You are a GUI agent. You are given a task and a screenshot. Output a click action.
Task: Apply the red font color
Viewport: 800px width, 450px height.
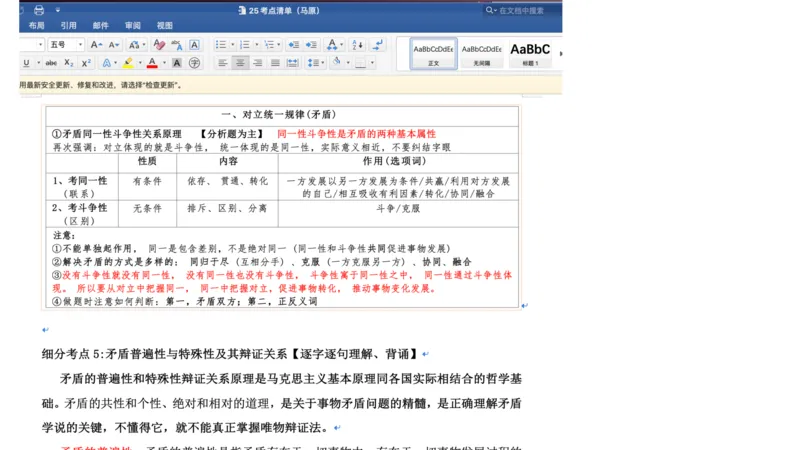[152, 63]
